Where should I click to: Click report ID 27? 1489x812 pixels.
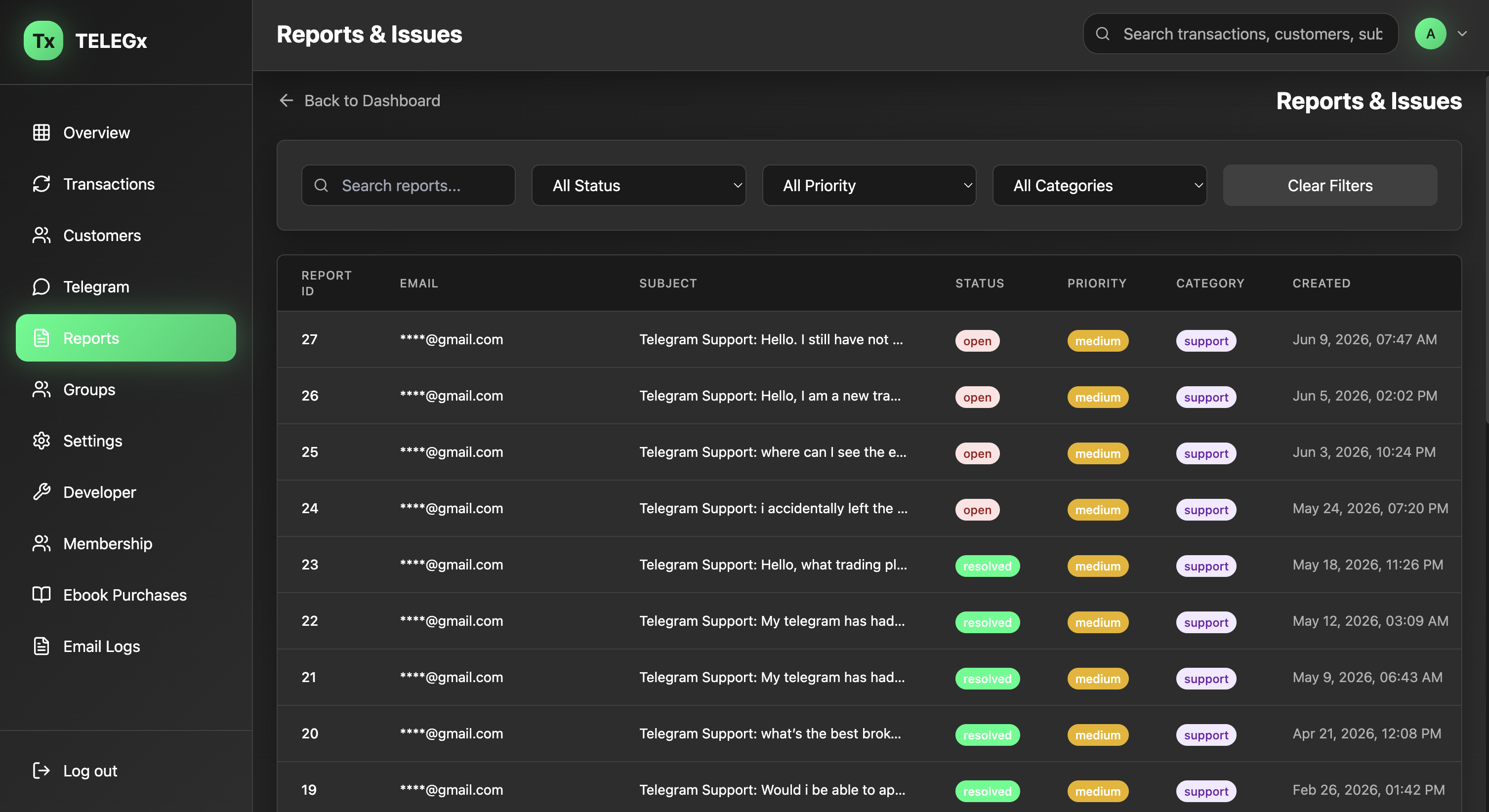(x=309, y=339)
